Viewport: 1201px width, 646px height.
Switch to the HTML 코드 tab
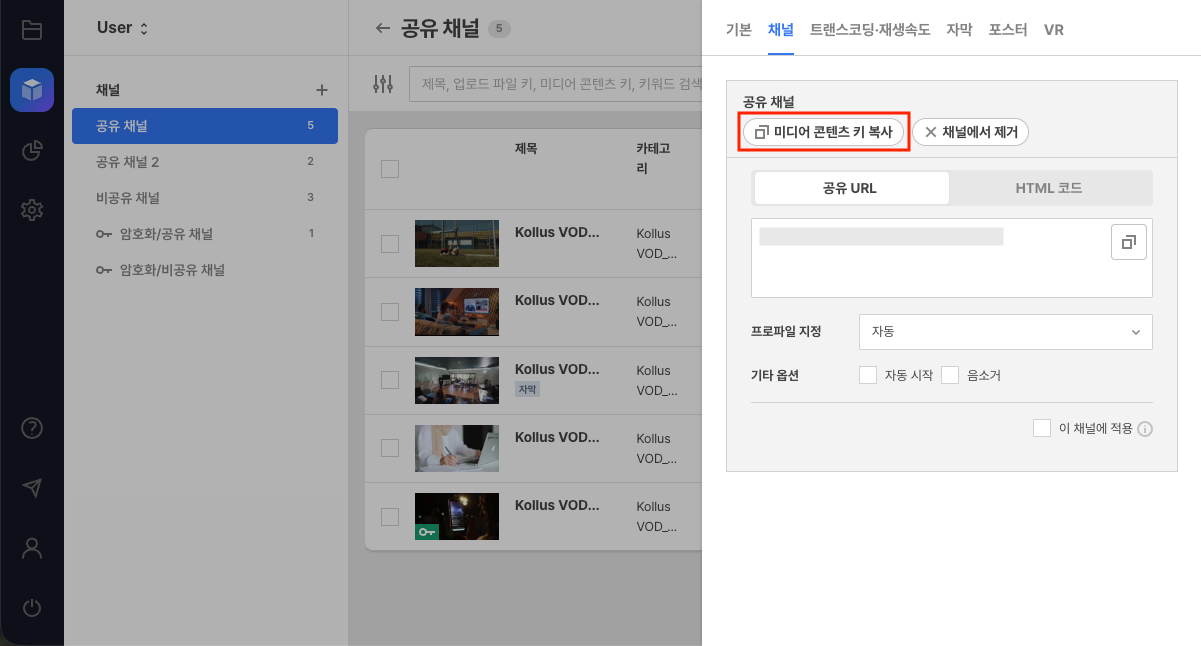tap(1048, 188)
